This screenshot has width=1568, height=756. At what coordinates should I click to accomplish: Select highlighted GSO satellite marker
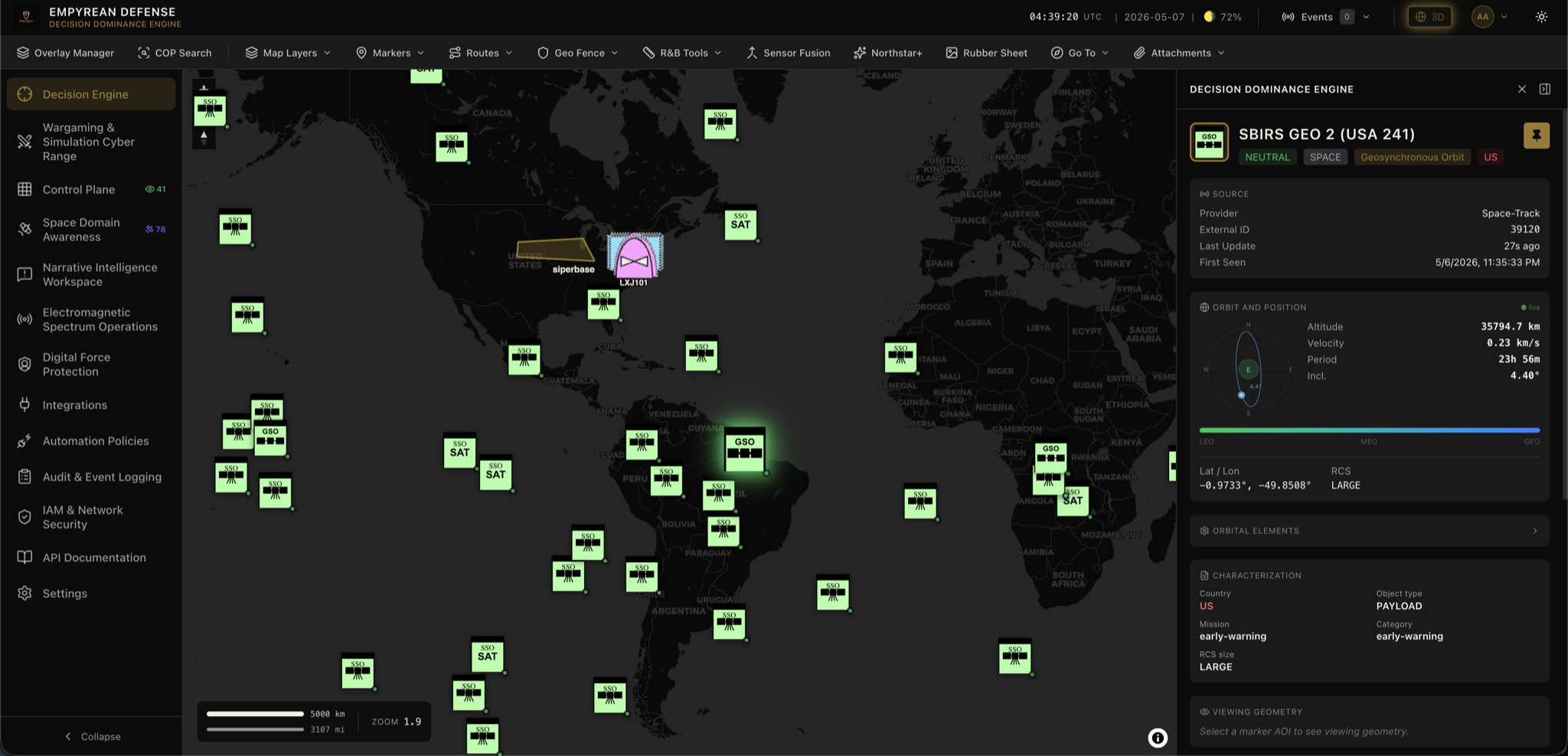tap(745, 450)
